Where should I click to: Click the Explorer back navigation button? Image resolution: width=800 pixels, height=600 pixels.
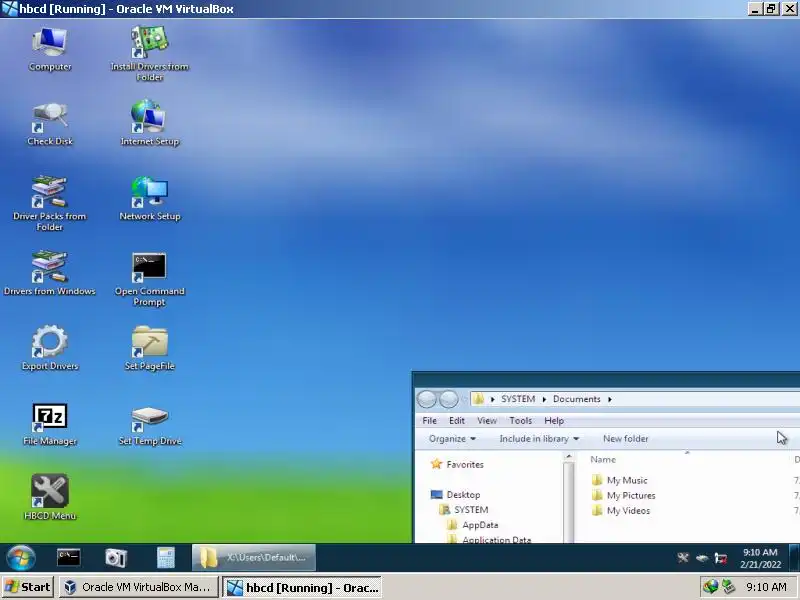click(427, 399)
